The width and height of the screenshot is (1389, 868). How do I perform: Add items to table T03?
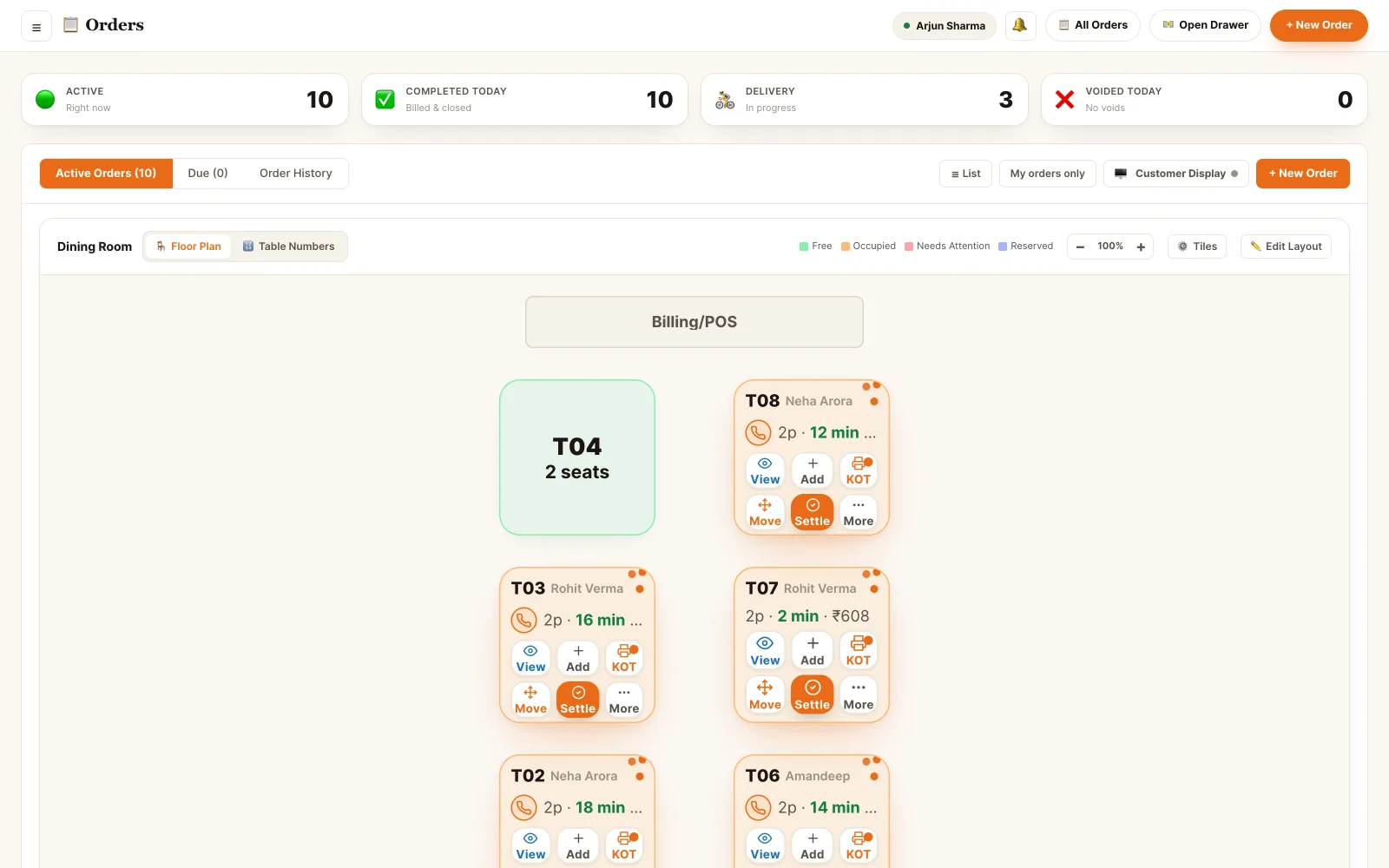pos(578,659)
